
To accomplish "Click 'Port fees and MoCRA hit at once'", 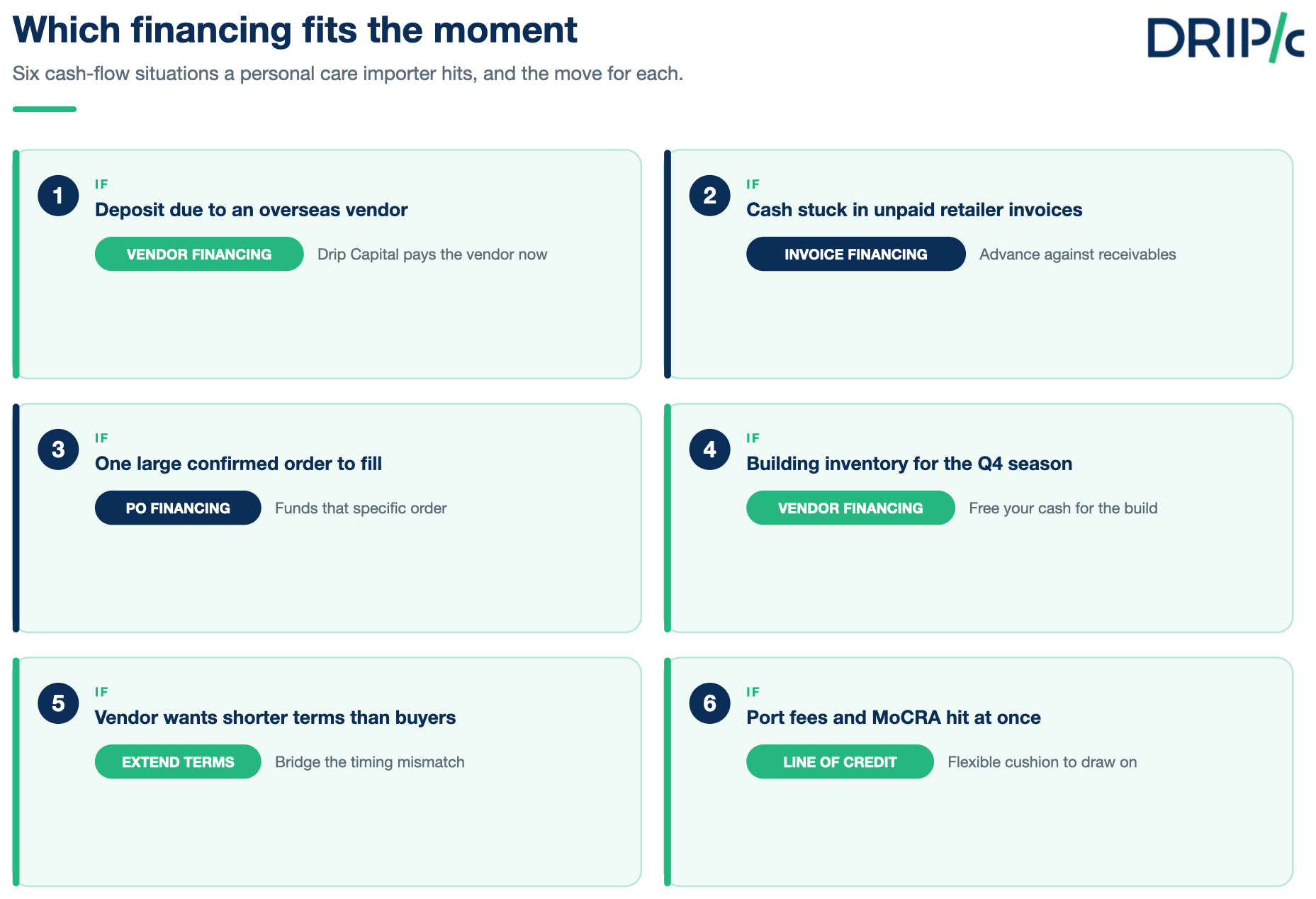I will pos(894,717).
